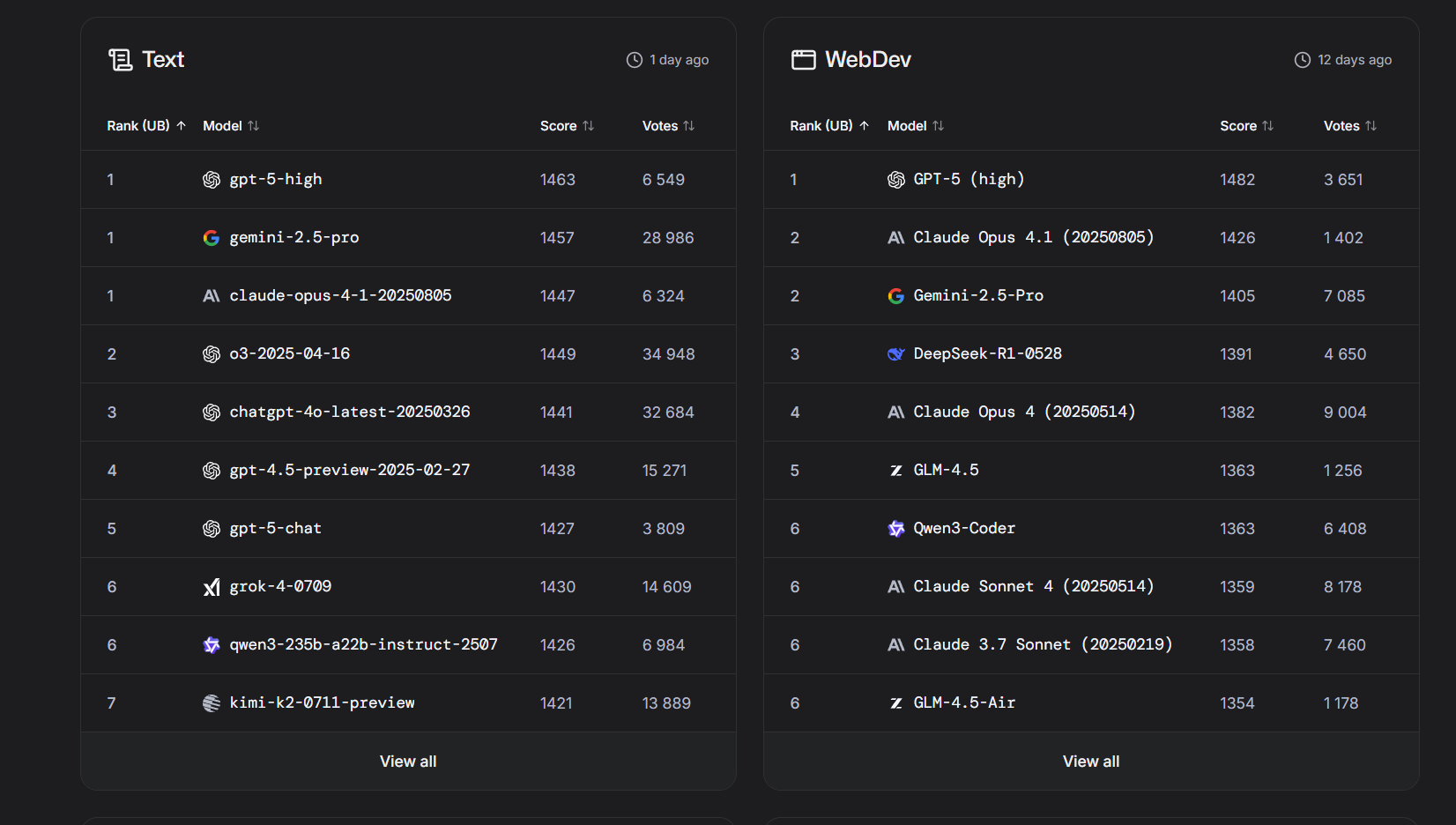Screen dimensions: 1456x825
Task: Click the Text leaderboard icon
Action: tap(120, 60)
